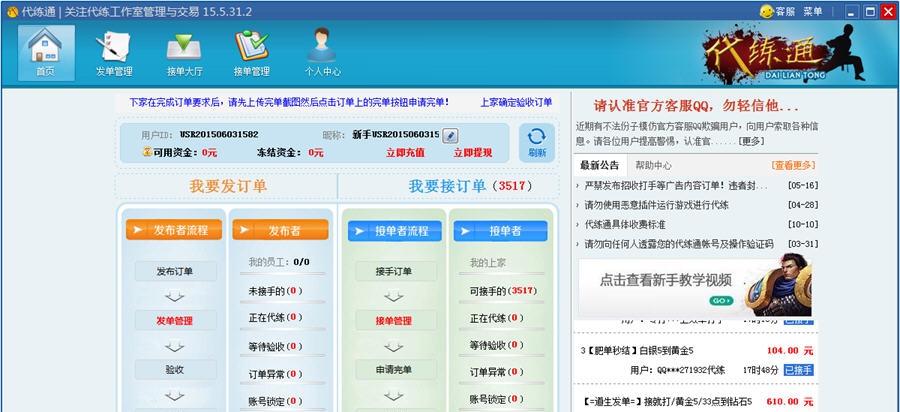Click the red 接单管理 step button
900x412 pixels.
coord(395,321)
